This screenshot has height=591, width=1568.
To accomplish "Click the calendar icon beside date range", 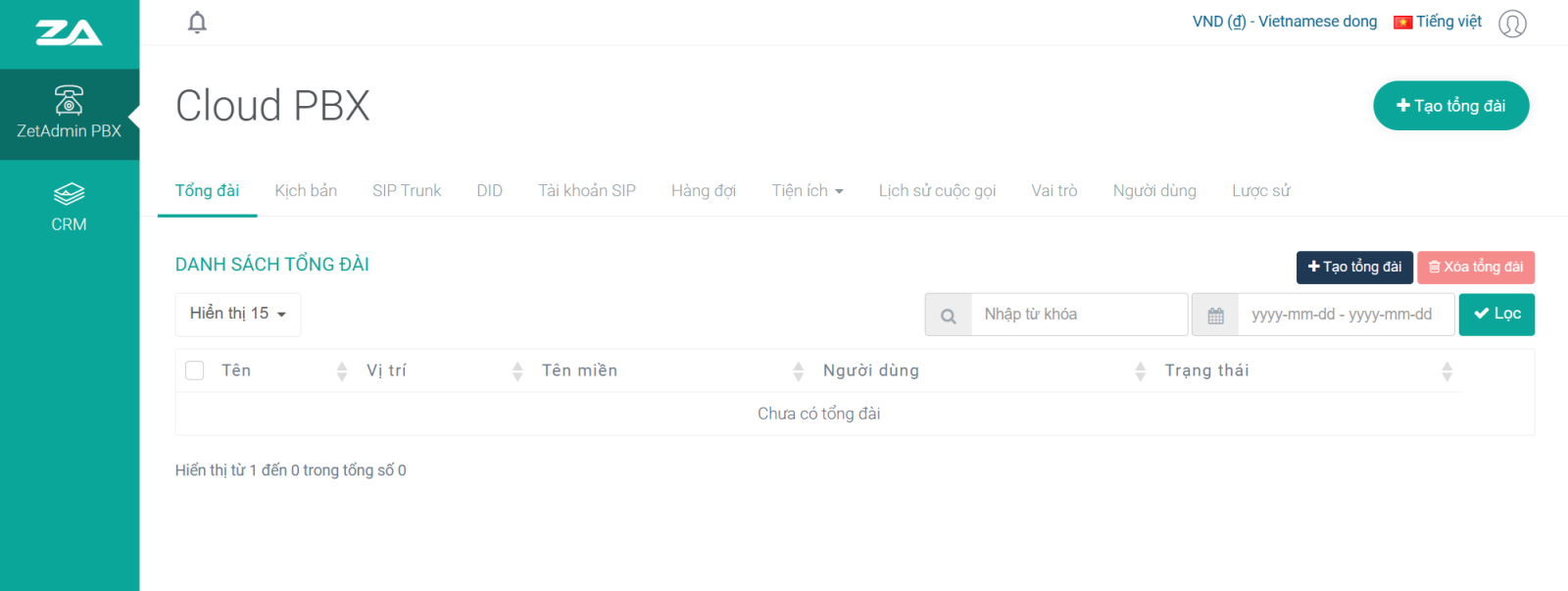I will pos(1215,316).
